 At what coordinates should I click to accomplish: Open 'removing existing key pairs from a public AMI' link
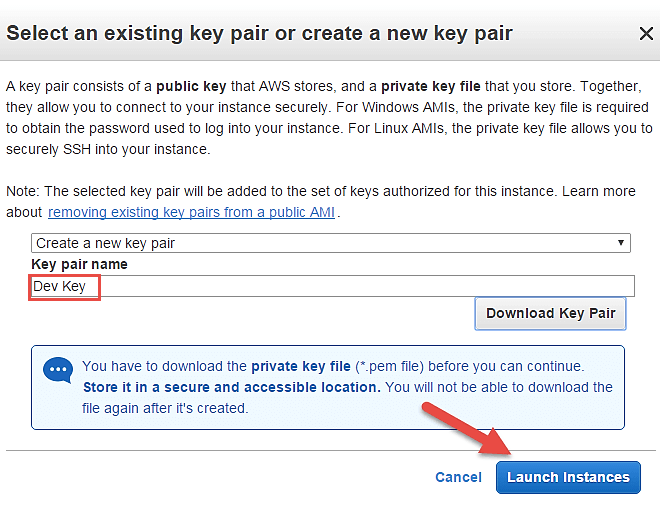pos(192,212)
